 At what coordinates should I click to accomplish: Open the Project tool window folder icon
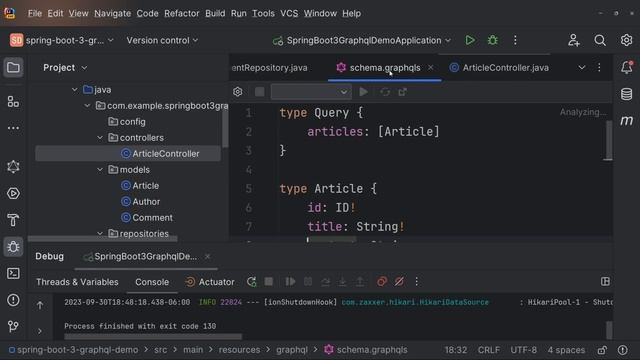pos(13,67)
